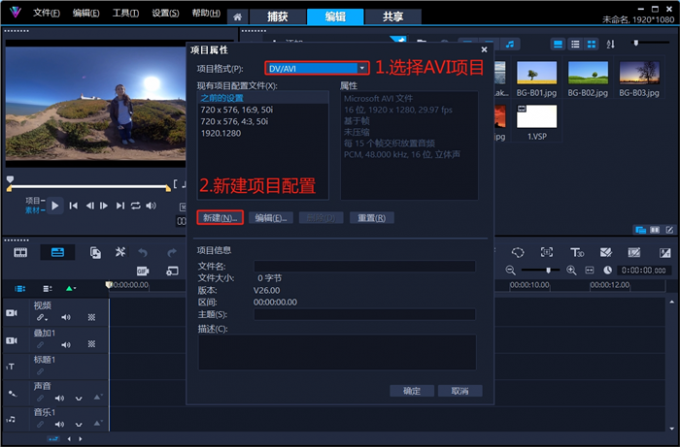Select the 720 x 576, 4:3, 50i profile
This screenshot has width=680, height=447.
[263, 121]
